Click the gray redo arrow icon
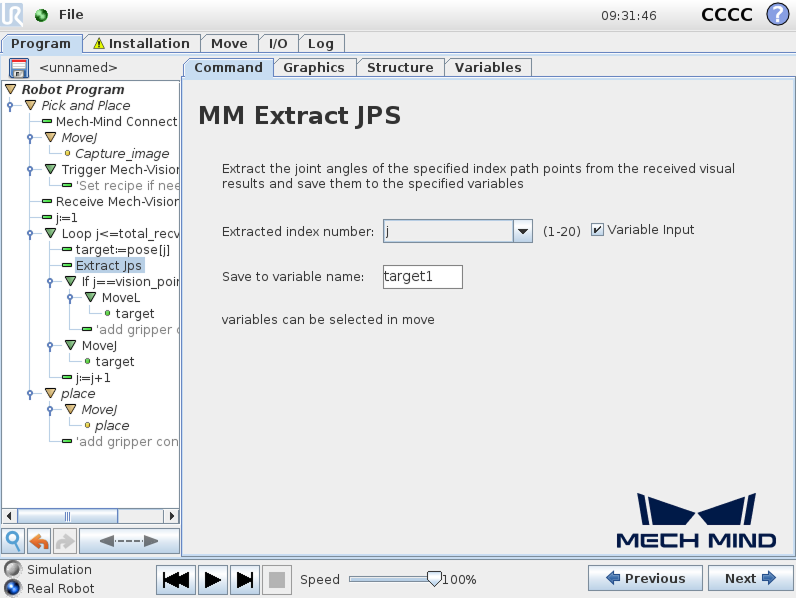This screenshot has height=598, width=796. tap(64, 541)
